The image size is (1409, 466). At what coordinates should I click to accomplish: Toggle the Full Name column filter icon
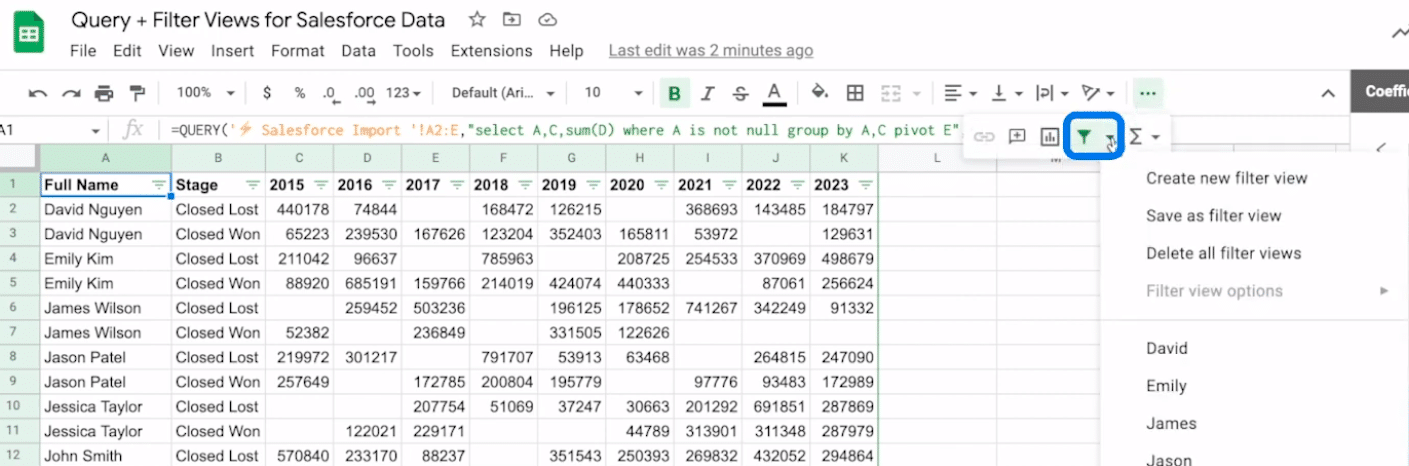159,185
